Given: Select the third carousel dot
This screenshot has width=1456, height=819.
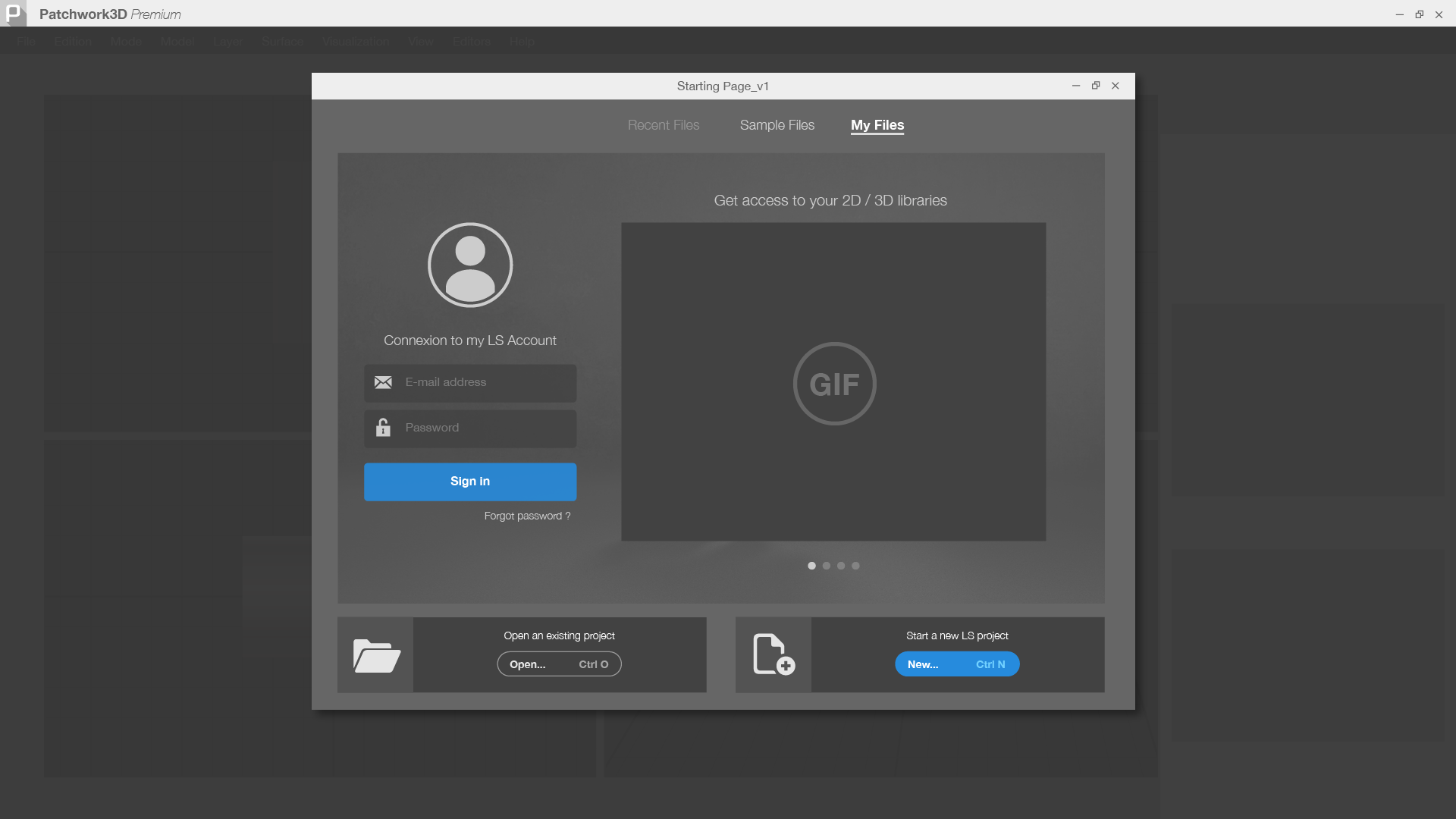Looking at the screenshot, I should [x=841, y=566].
